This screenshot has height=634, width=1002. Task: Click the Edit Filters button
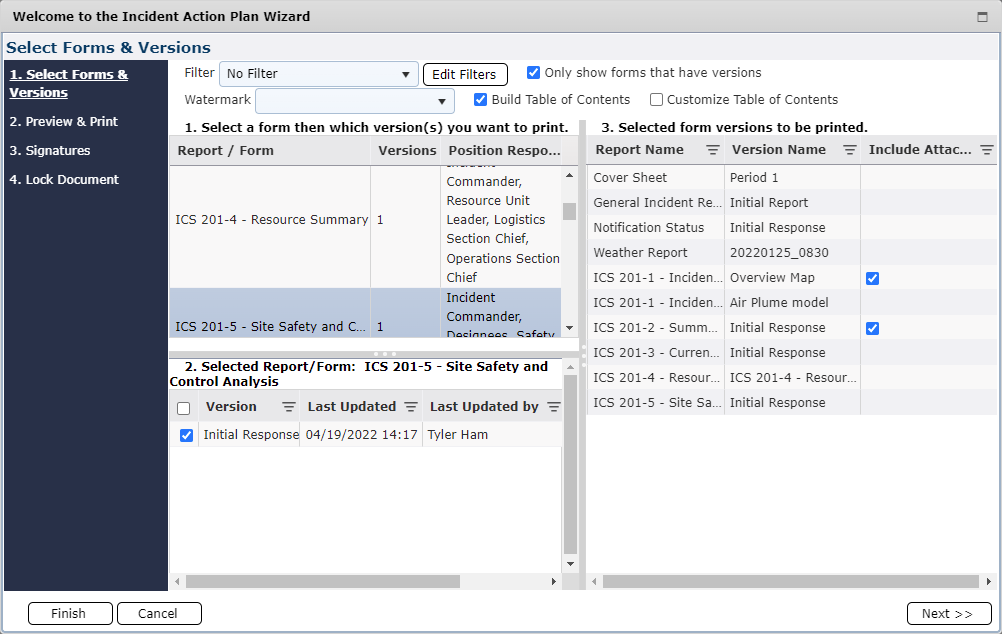[x=465, y=73]
